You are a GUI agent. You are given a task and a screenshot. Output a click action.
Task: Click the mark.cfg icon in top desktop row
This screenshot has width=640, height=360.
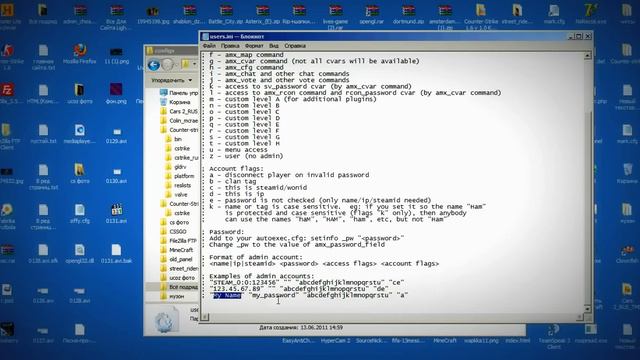554,15
